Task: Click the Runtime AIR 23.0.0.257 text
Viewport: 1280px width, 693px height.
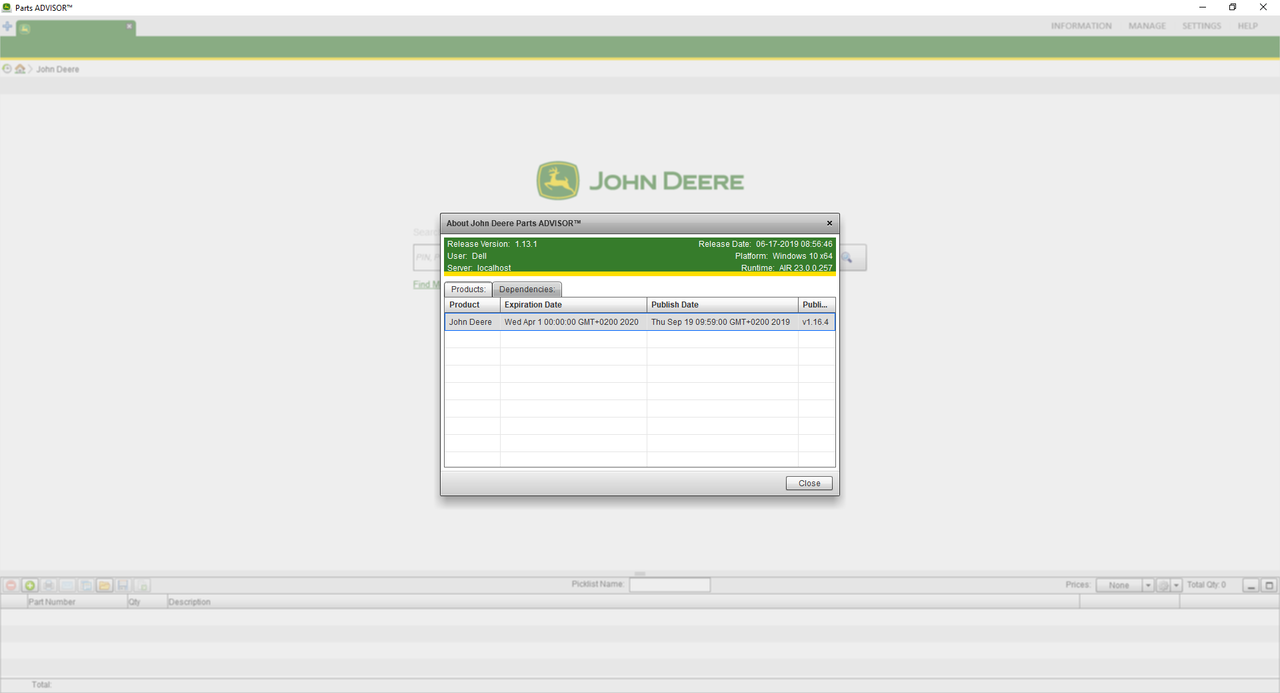Action: pyautogui.click(x=786, y=268)
